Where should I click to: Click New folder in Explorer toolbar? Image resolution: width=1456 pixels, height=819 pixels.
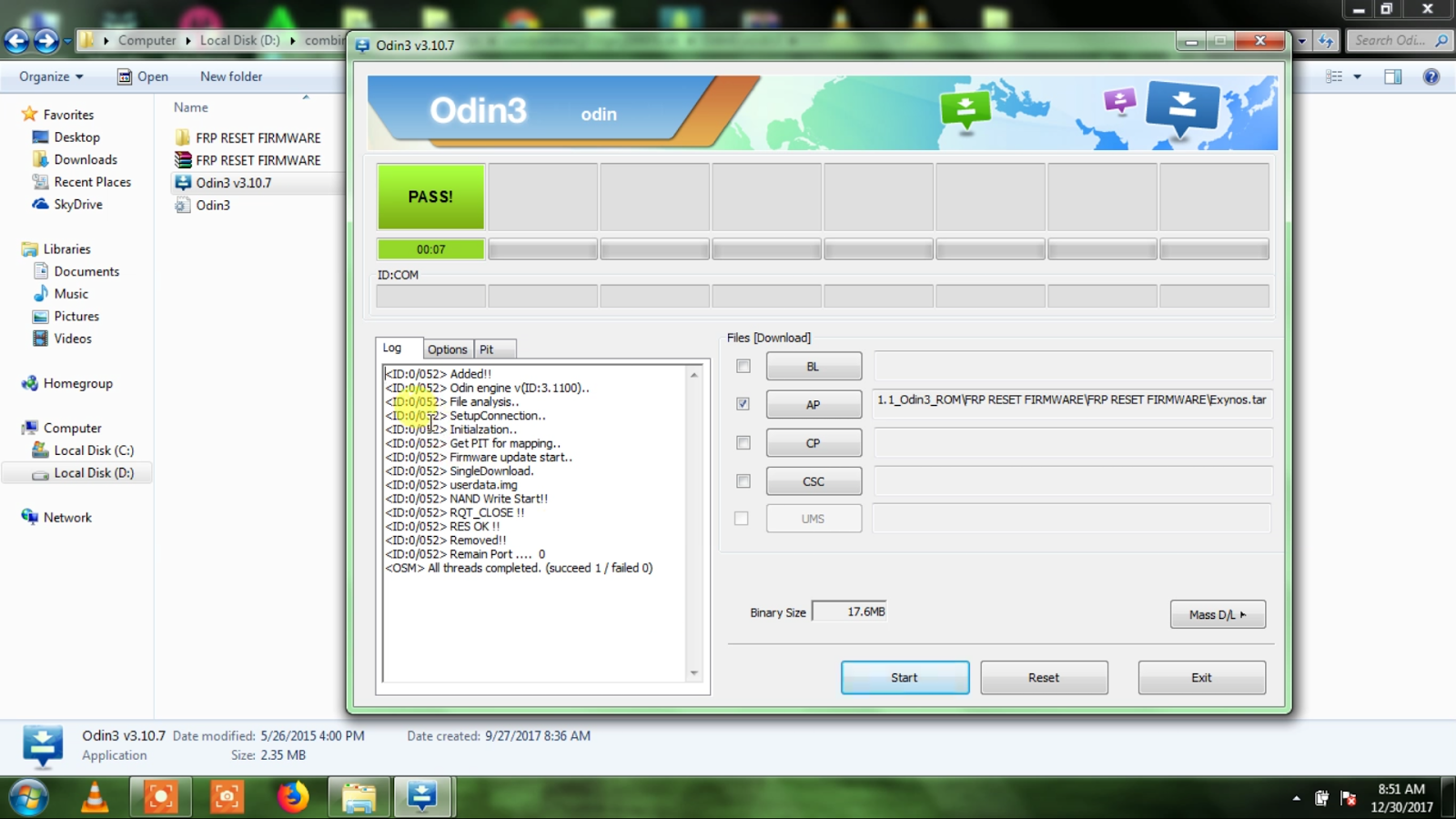tap(231, 76)
